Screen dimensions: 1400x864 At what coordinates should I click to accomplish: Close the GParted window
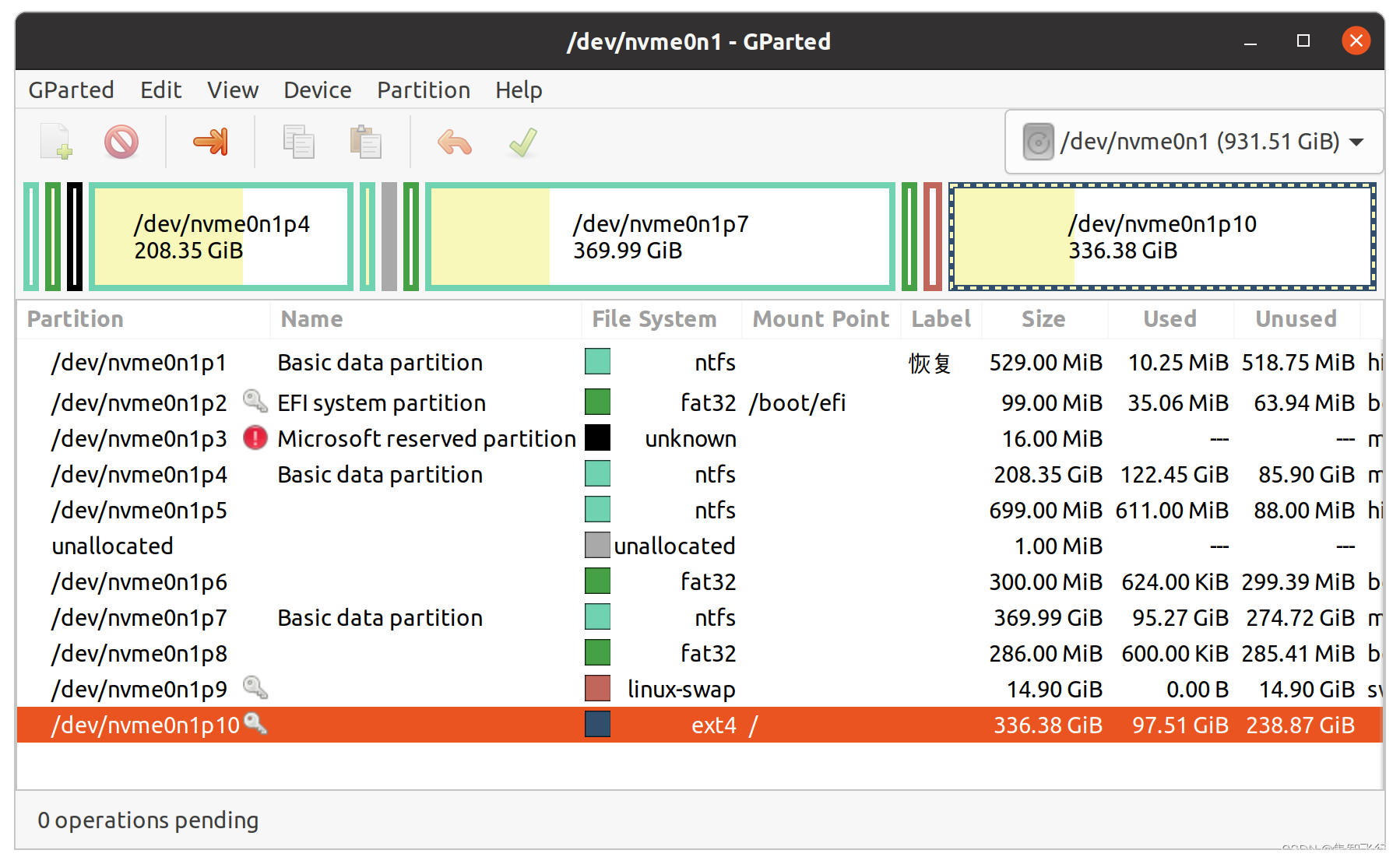click(x=1356, y=40)
